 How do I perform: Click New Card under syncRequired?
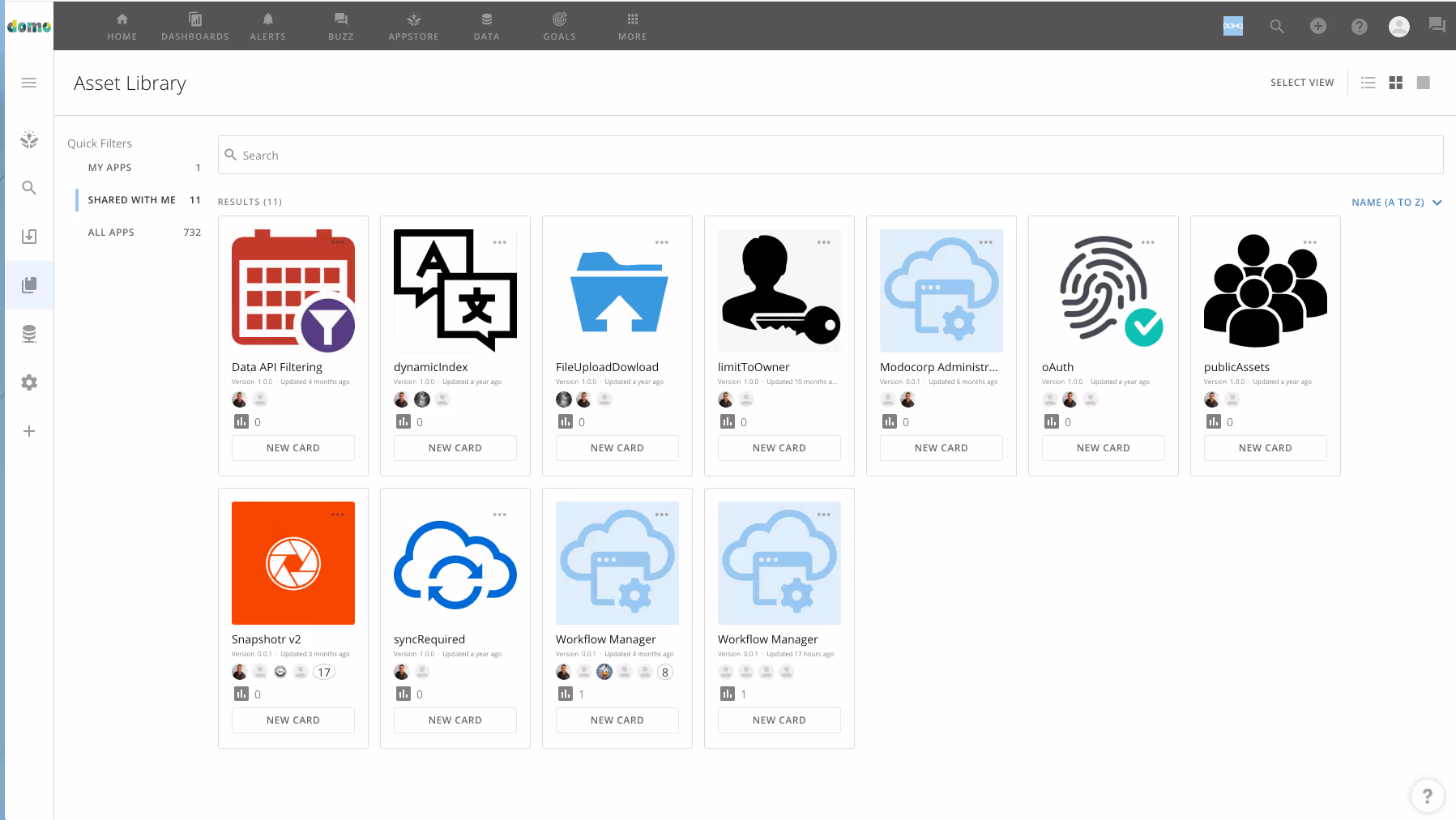pos(455,720)
